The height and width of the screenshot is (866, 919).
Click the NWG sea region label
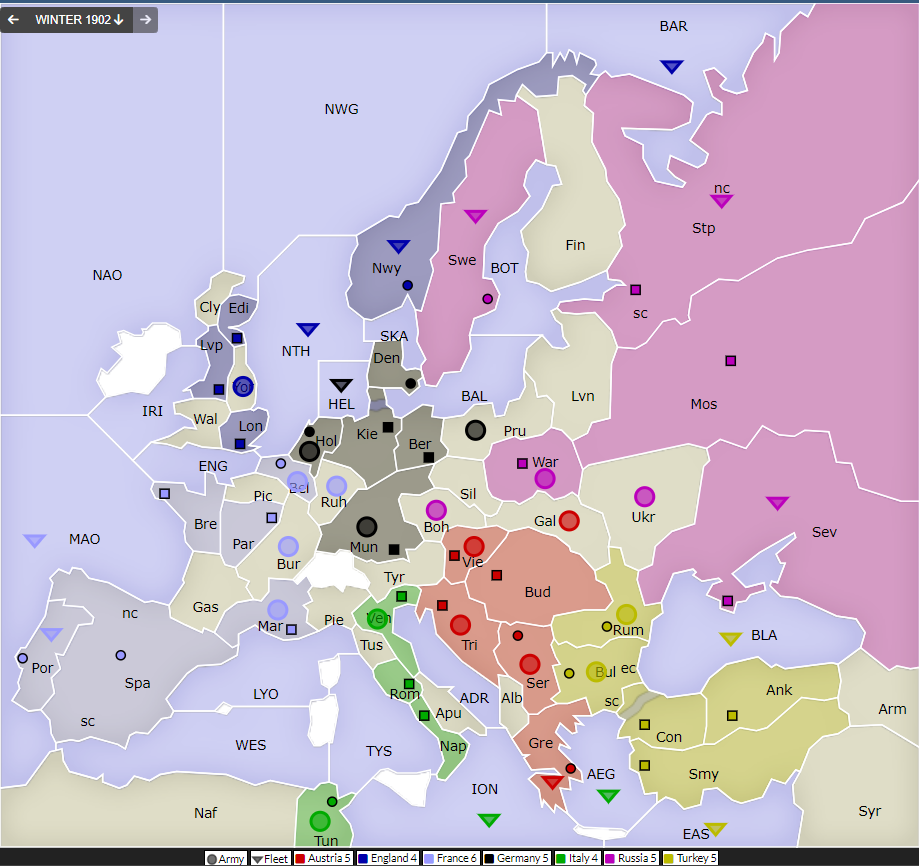click(x=342, y=109)
